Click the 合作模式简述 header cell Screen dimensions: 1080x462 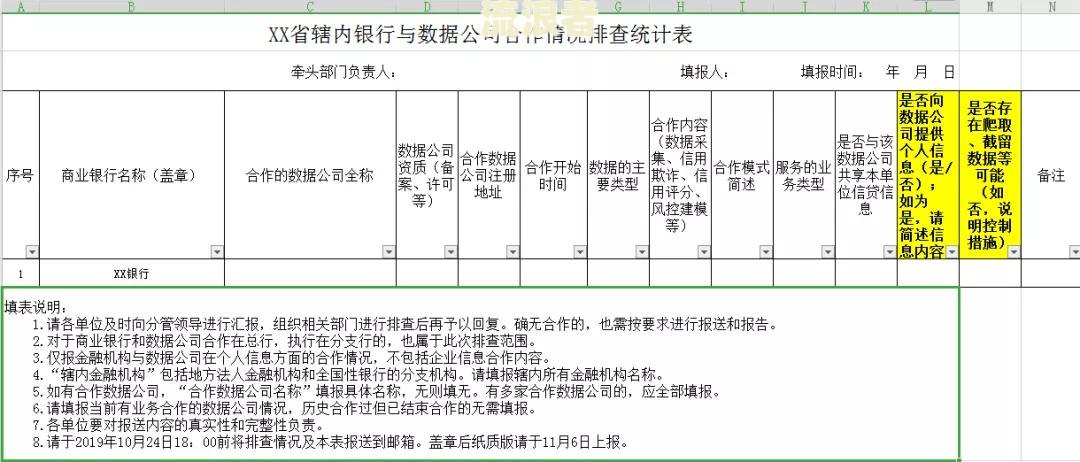[x=742, y=175]
